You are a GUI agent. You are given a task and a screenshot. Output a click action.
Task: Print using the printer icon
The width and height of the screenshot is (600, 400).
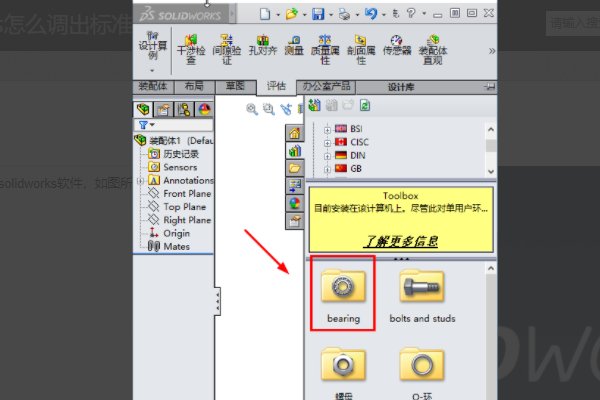344,15
